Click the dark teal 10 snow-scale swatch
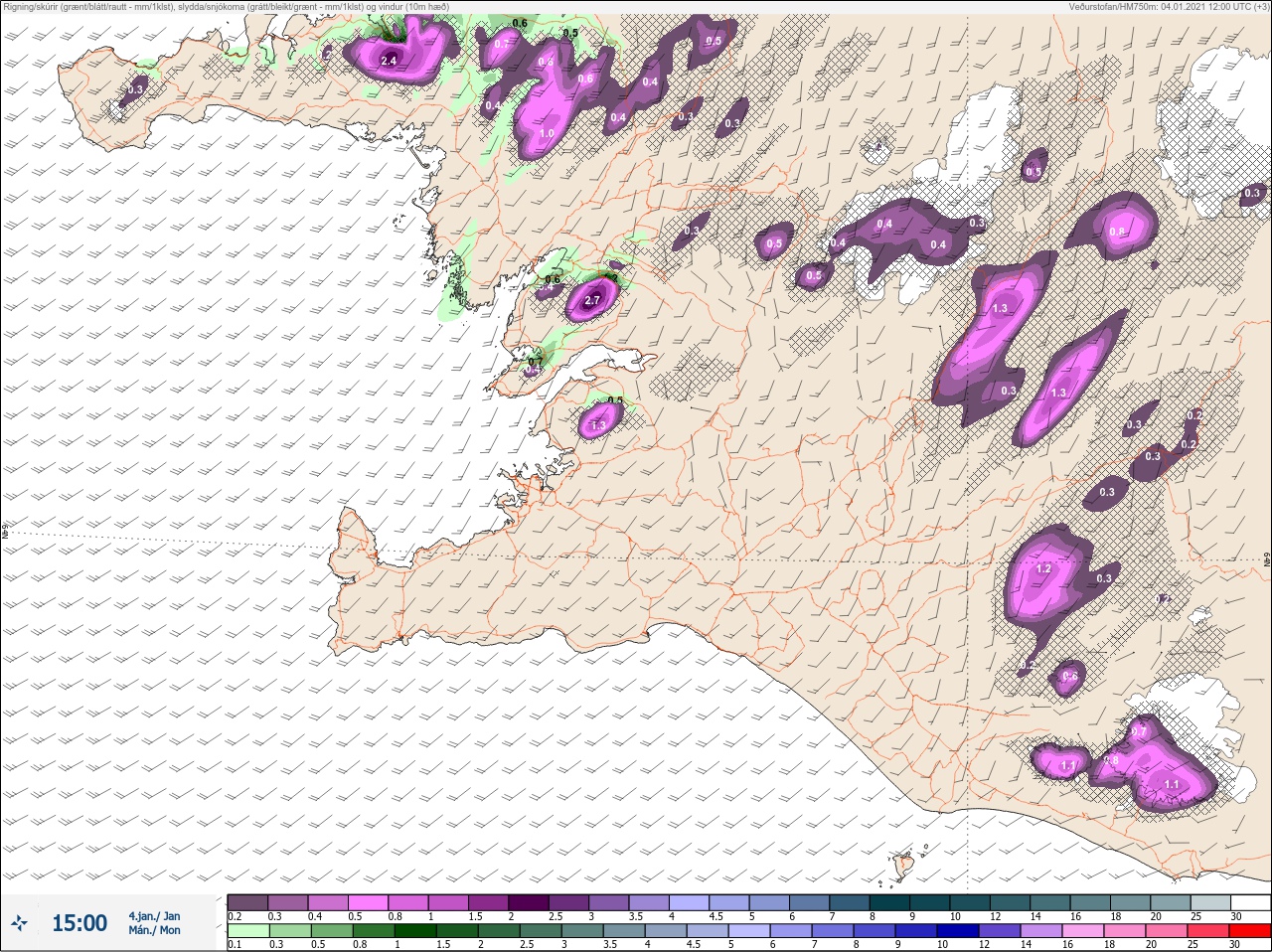The image size is (1272, 952). (x=971, y=901)
